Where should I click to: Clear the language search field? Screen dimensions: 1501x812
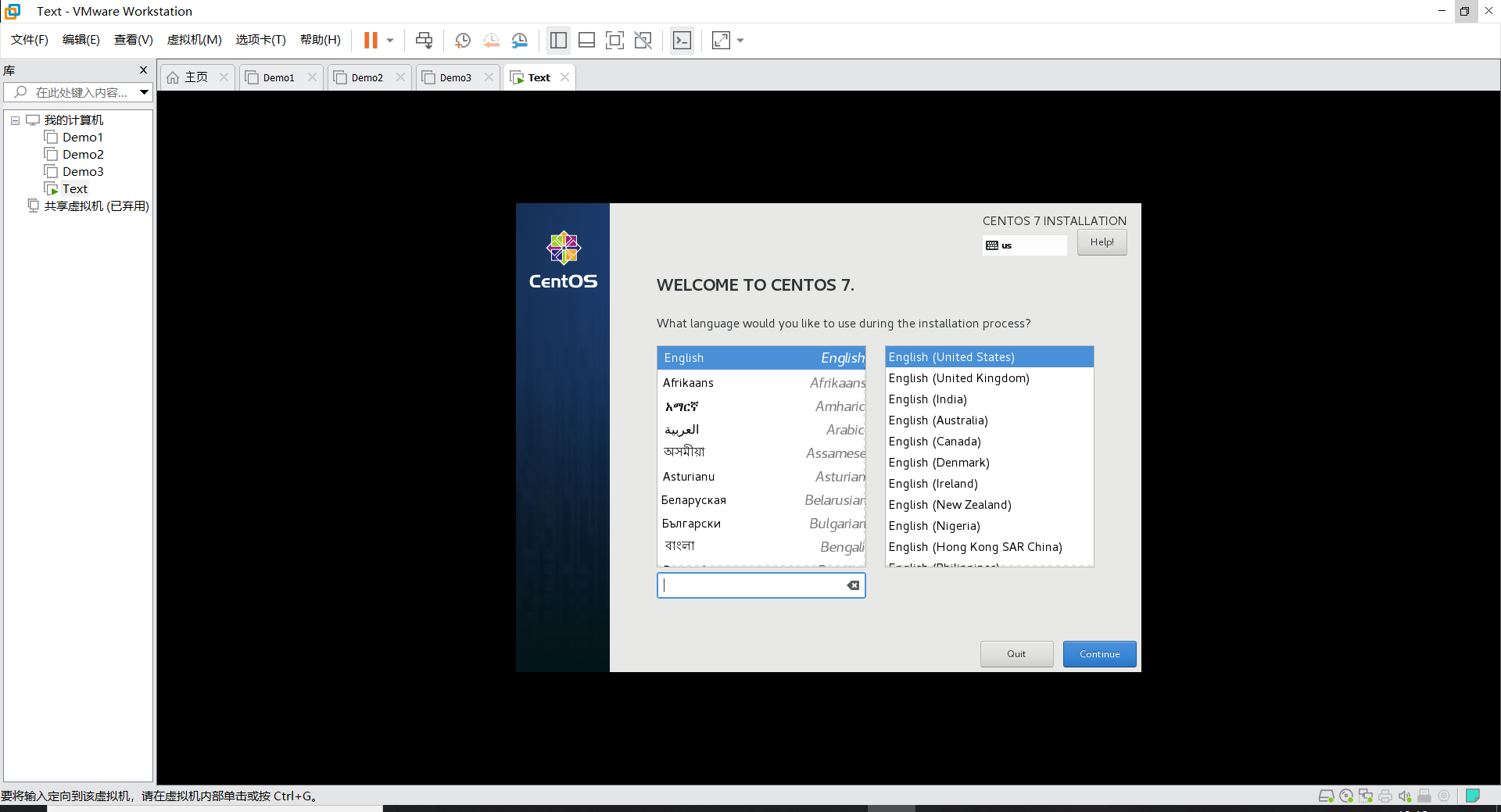coord(853,585)
